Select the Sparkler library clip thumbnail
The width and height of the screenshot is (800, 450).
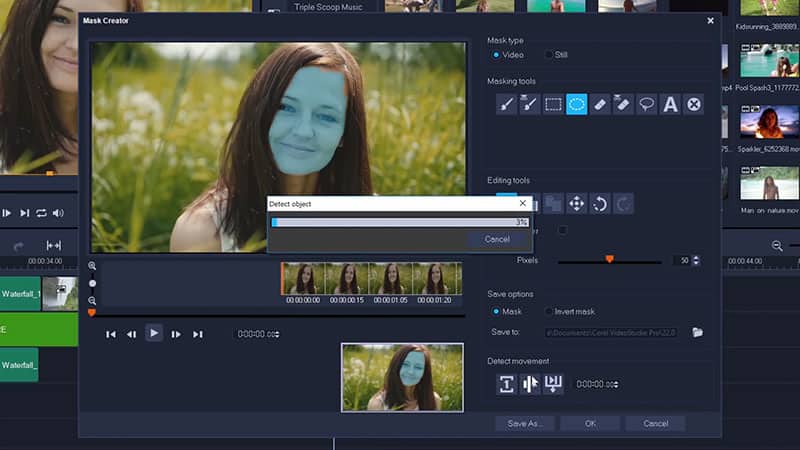(769, 122)
